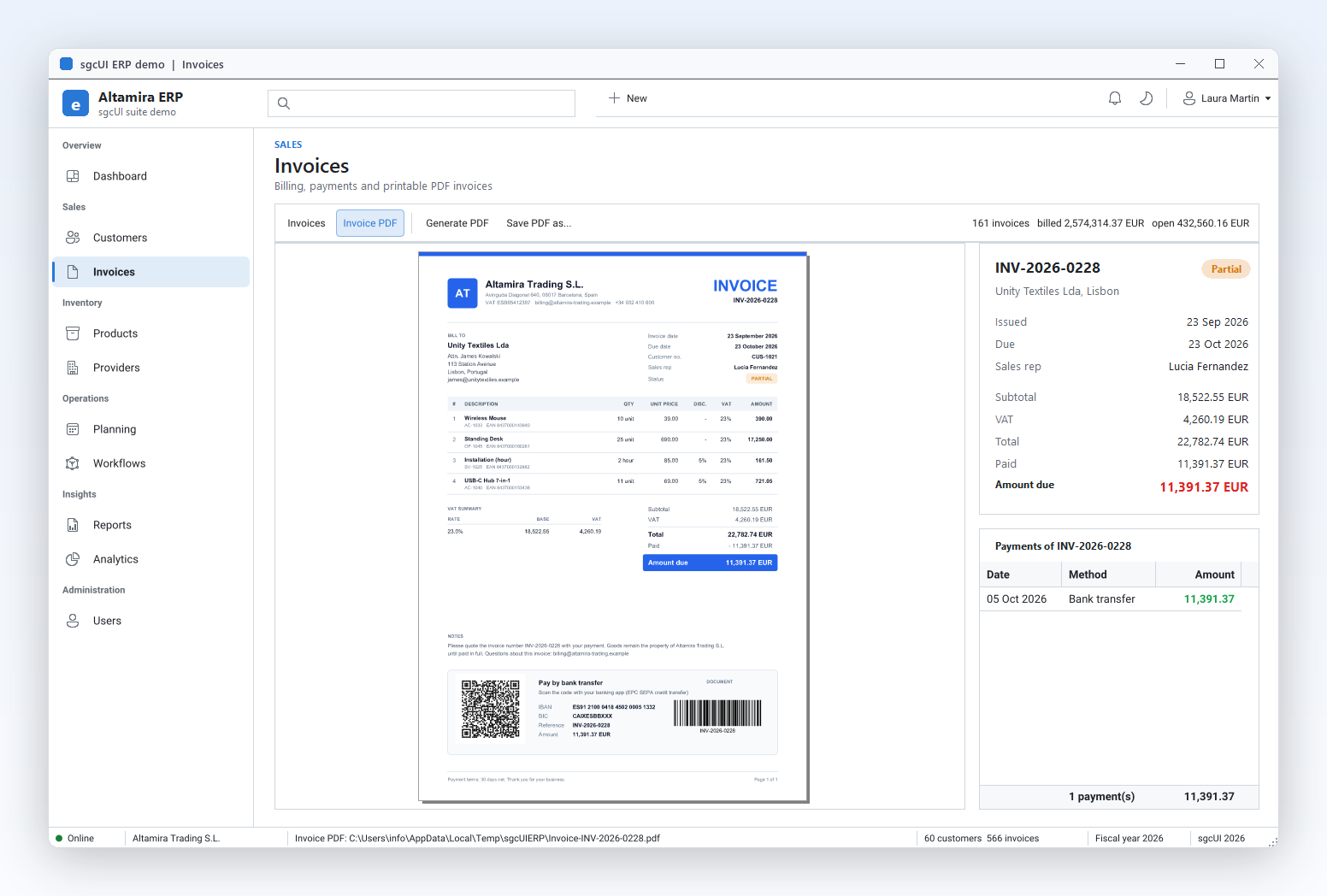Click the Analytics pie icon
Screen dimensions: 1327x896
coord(73,559)
